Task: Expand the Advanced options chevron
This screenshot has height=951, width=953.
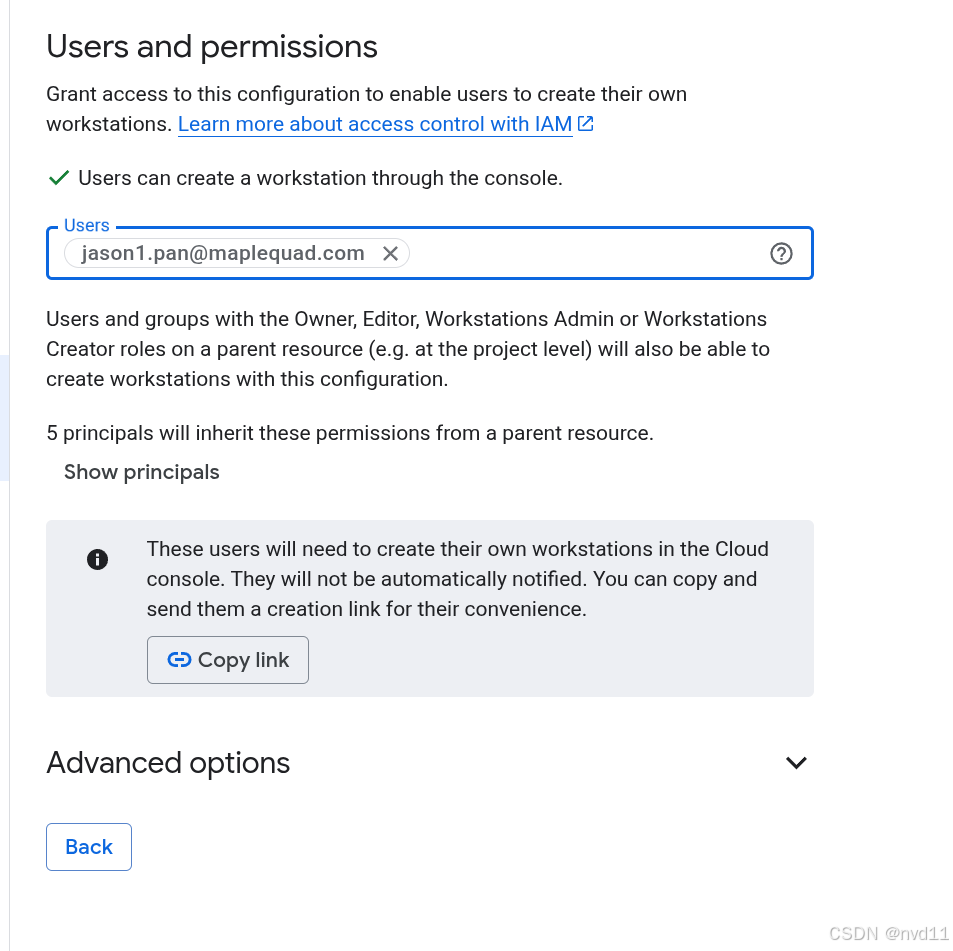Action: (x=796, y=763)
